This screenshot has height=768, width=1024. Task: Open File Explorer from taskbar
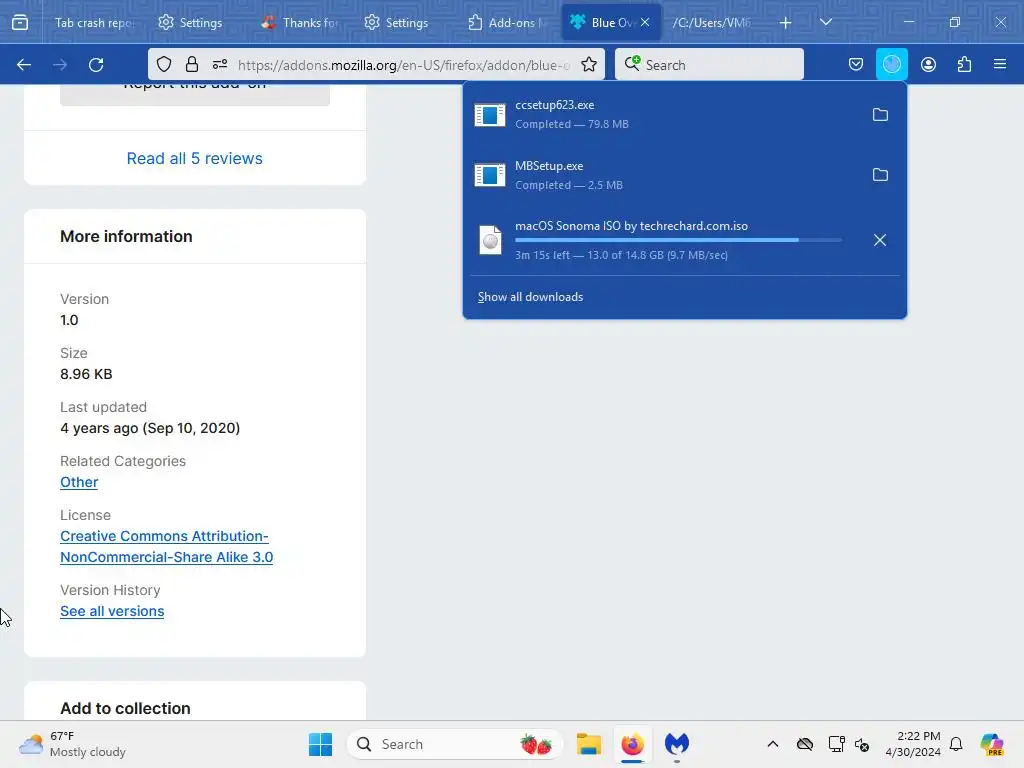click(x=588, y=744)
